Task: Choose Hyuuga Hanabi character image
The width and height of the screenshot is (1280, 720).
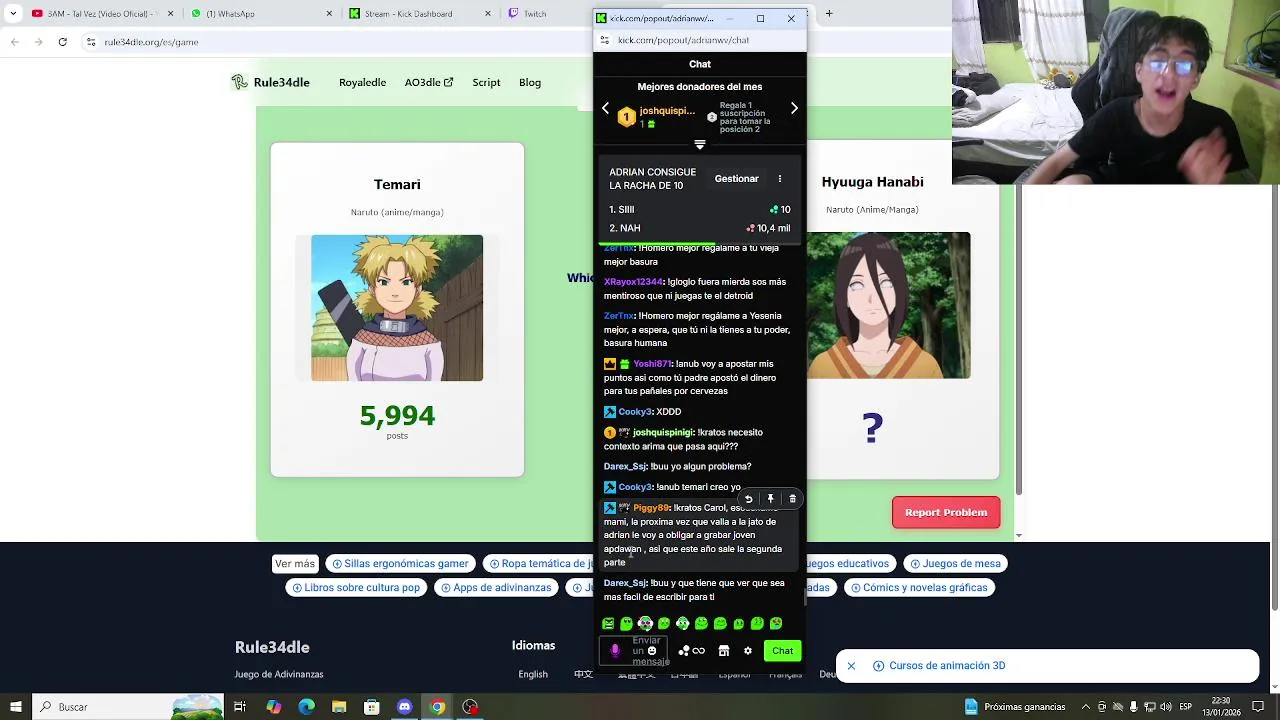Action: (x=888, y=305)
